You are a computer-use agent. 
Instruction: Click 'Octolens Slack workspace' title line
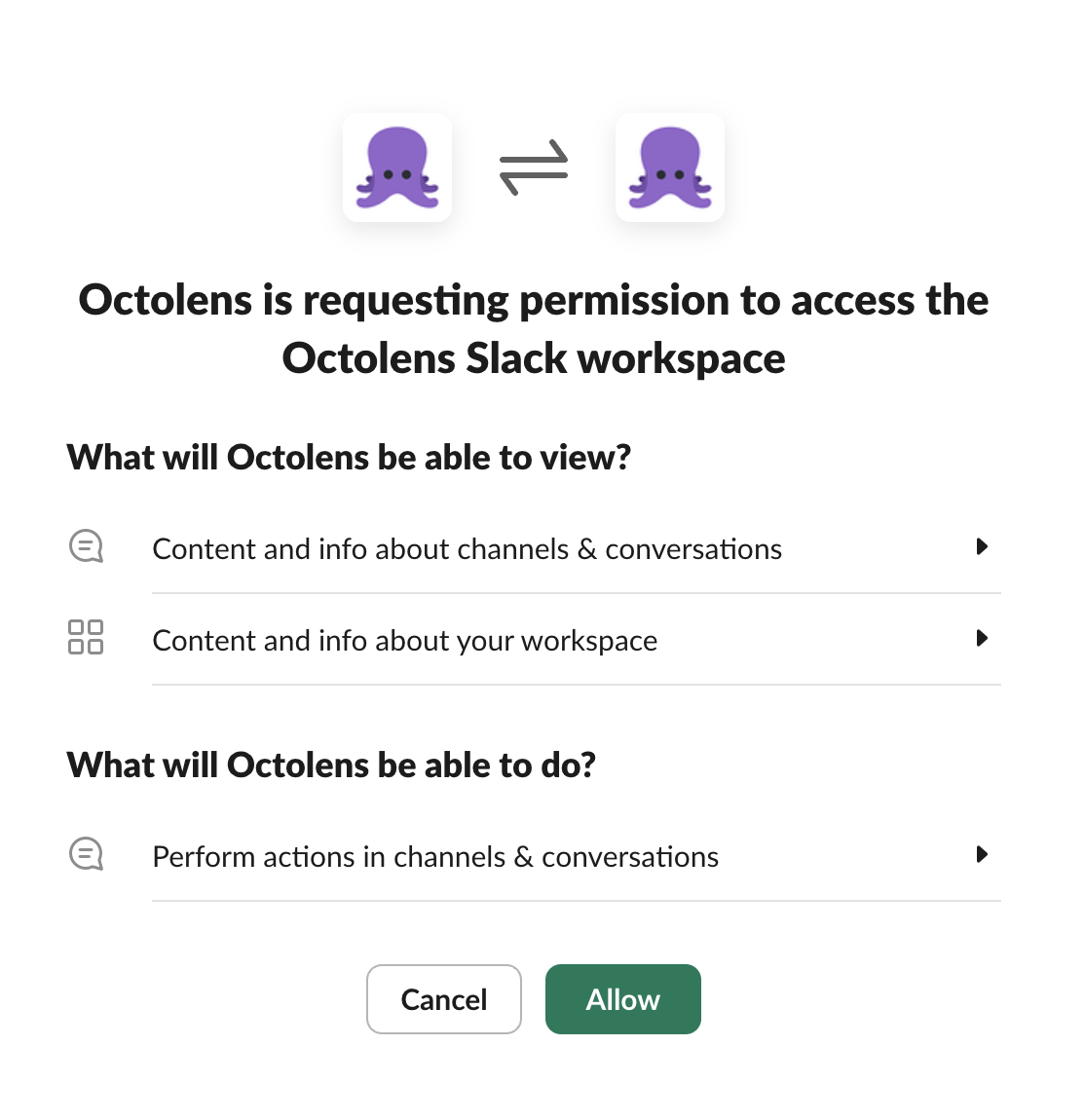[x=534, y=358]
